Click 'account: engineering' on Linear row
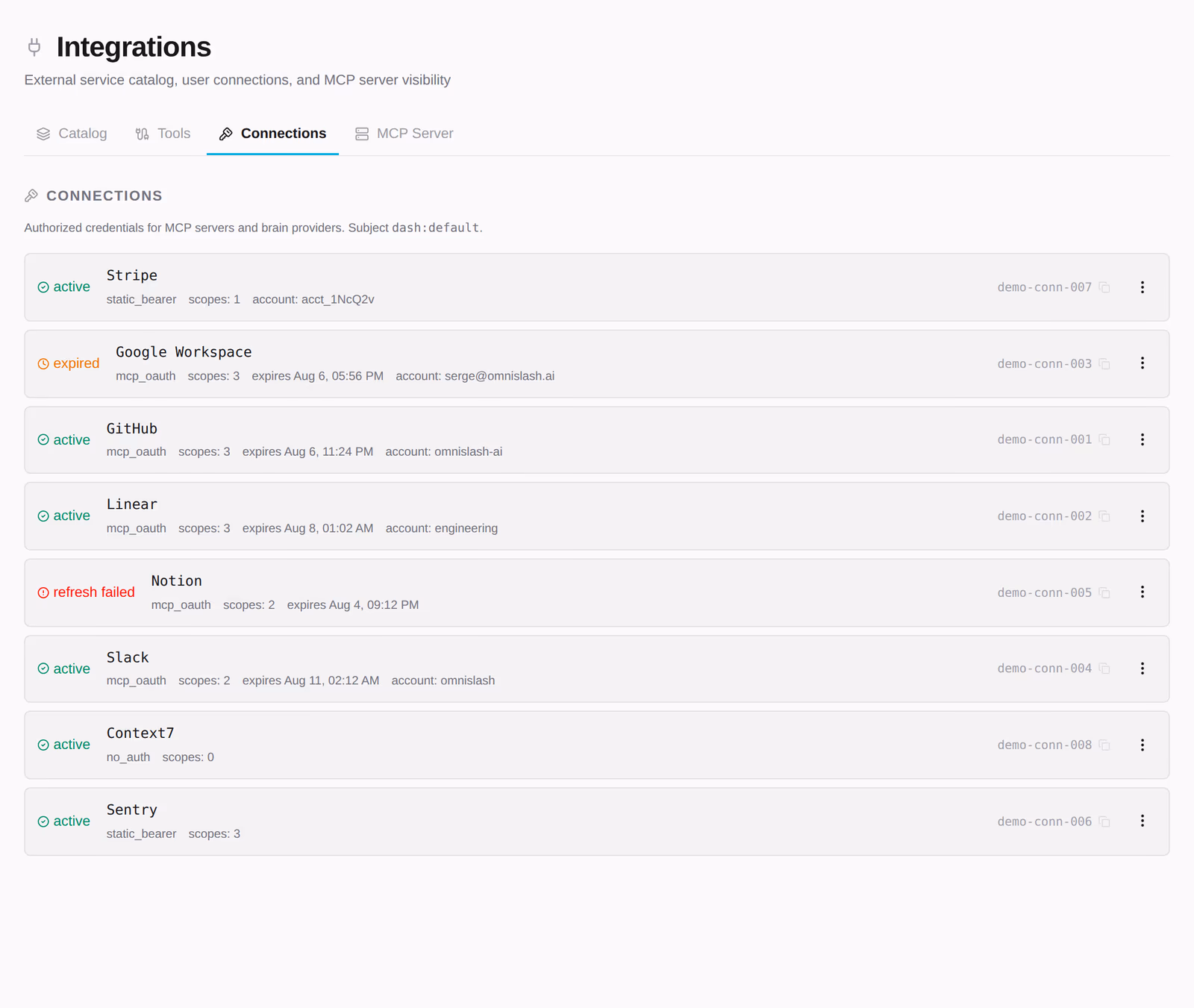 click(442, 528)
